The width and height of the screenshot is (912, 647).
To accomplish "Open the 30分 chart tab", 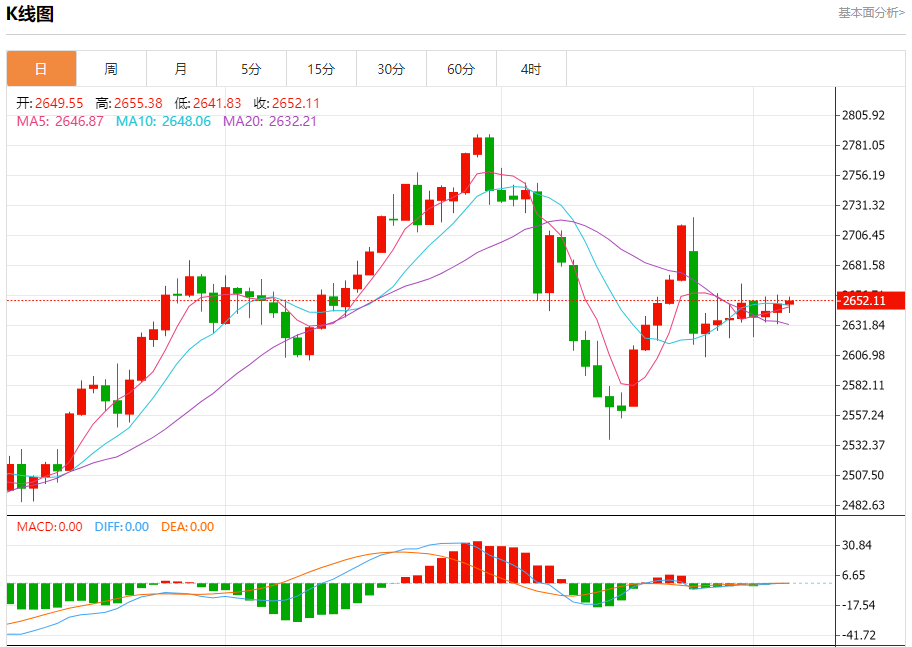I will (391, 69).
